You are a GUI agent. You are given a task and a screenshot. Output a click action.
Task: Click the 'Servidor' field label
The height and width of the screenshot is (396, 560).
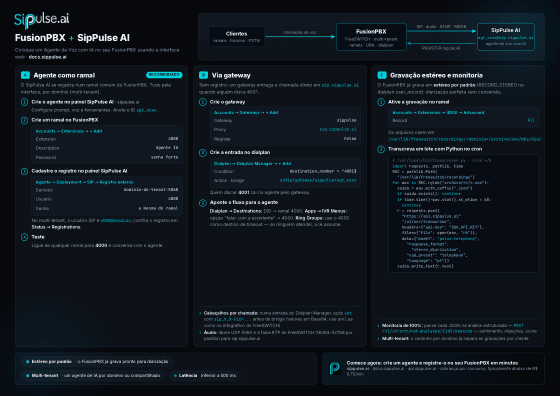coord(44,190)
